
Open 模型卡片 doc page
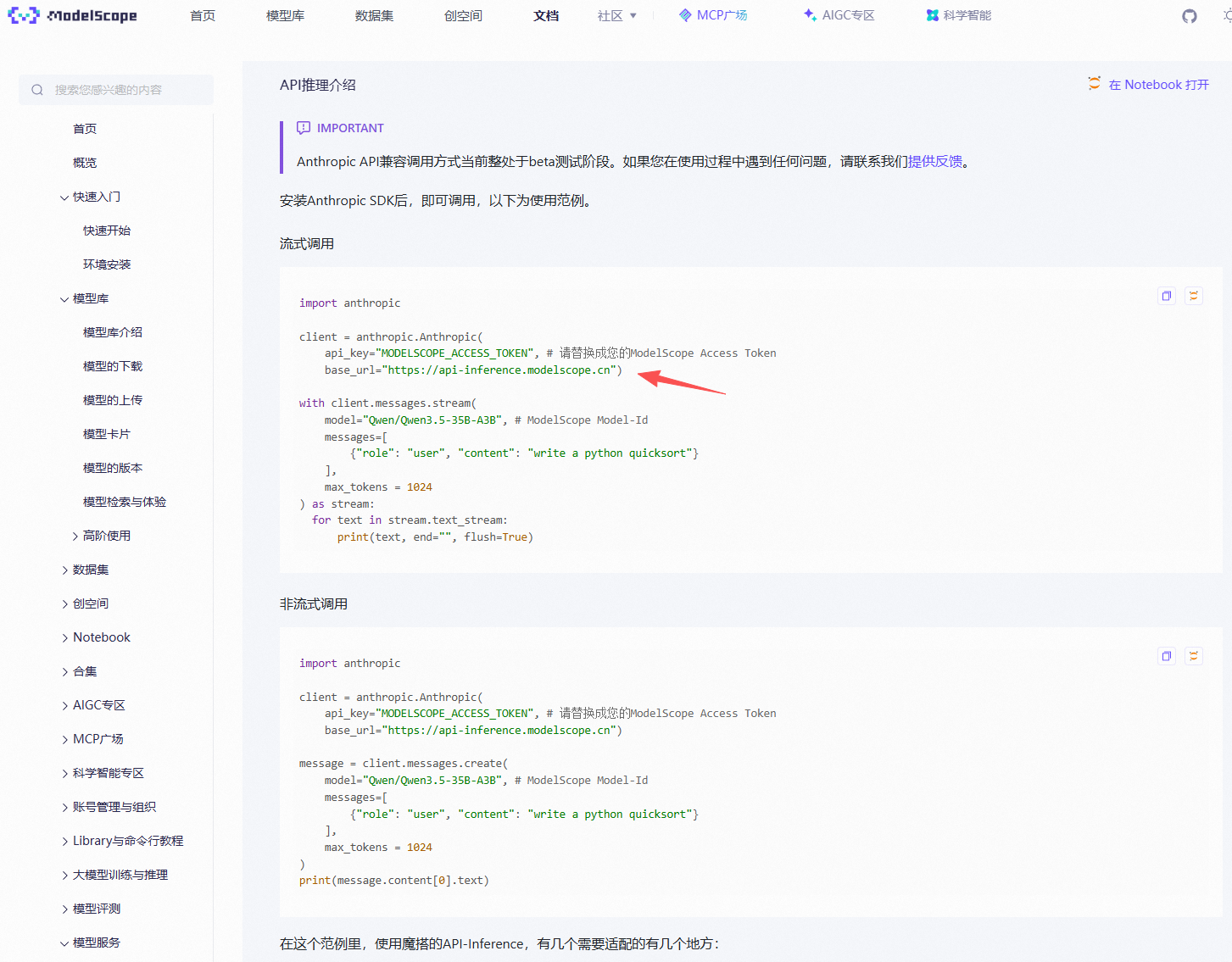tap(107, 434)
